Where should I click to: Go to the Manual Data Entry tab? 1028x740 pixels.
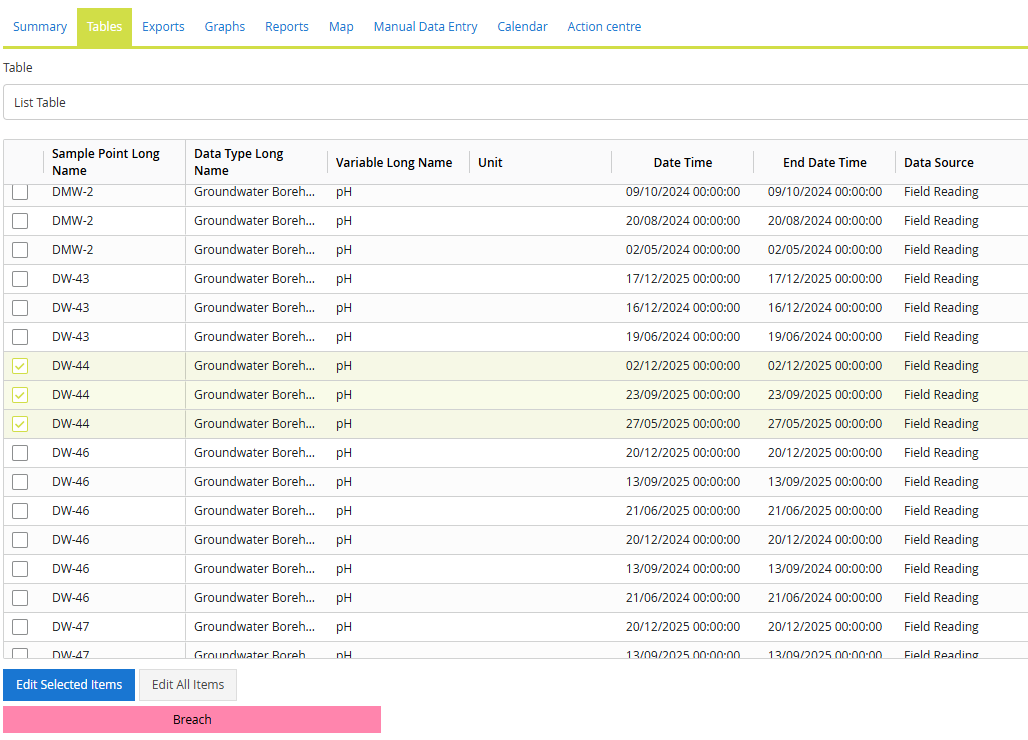point(425,27)
